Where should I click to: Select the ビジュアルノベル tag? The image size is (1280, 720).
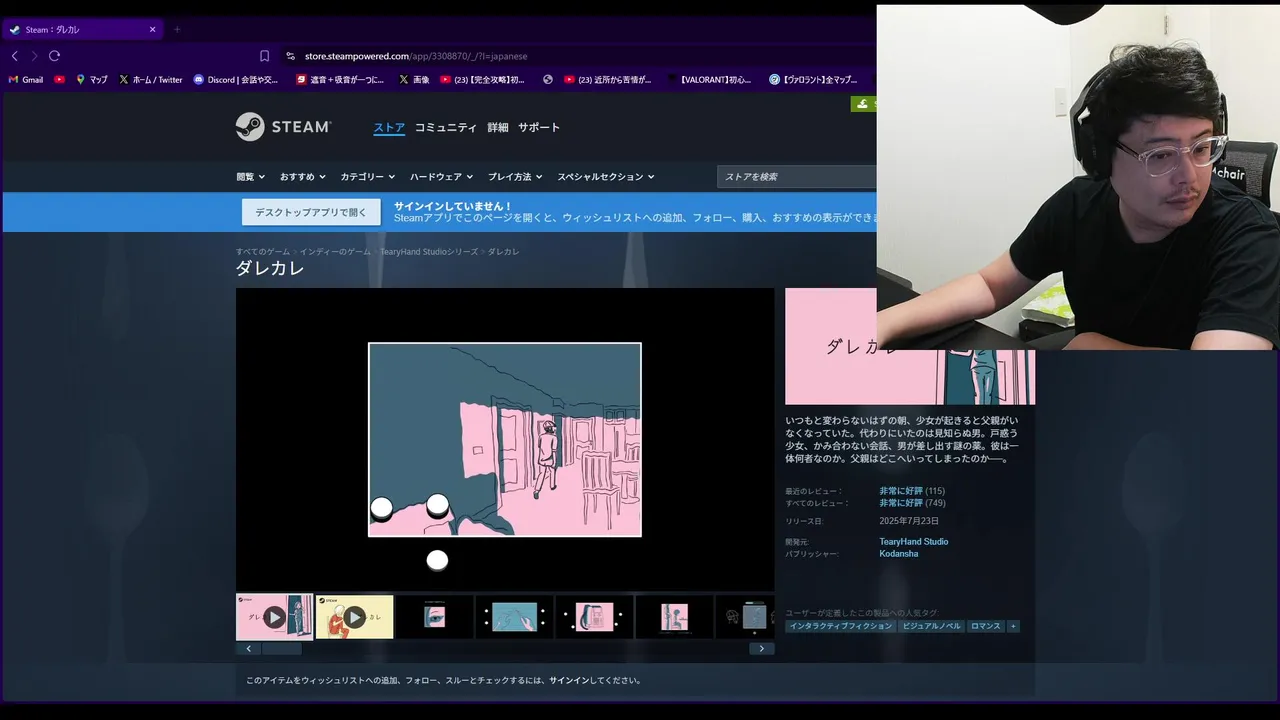click(x=931, y=626)
